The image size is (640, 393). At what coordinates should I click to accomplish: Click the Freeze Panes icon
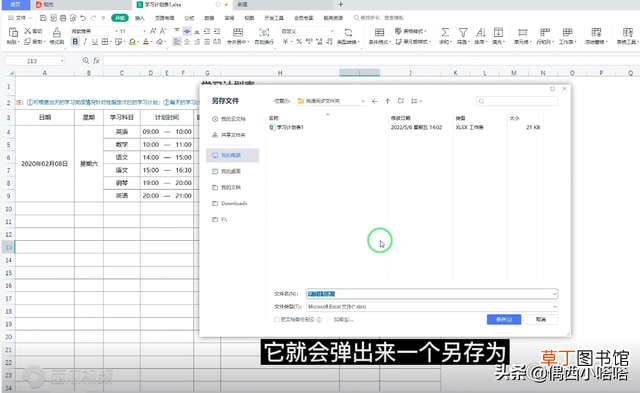(x=596, y=33)
